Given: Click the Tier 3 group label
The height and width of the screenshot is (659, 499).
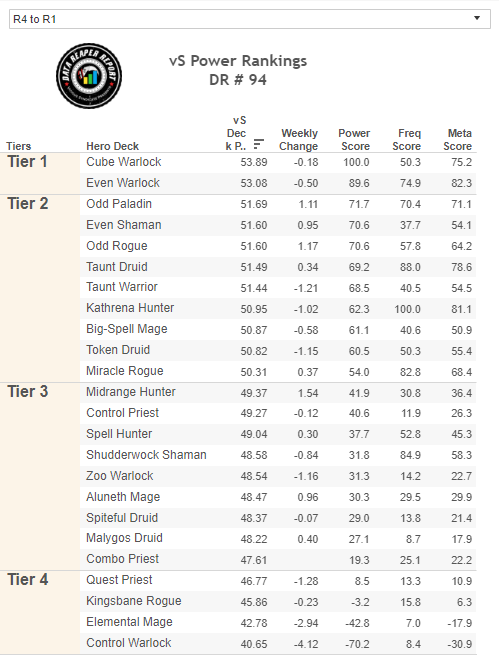Looking at the screenshot, I should click(28, 392).
